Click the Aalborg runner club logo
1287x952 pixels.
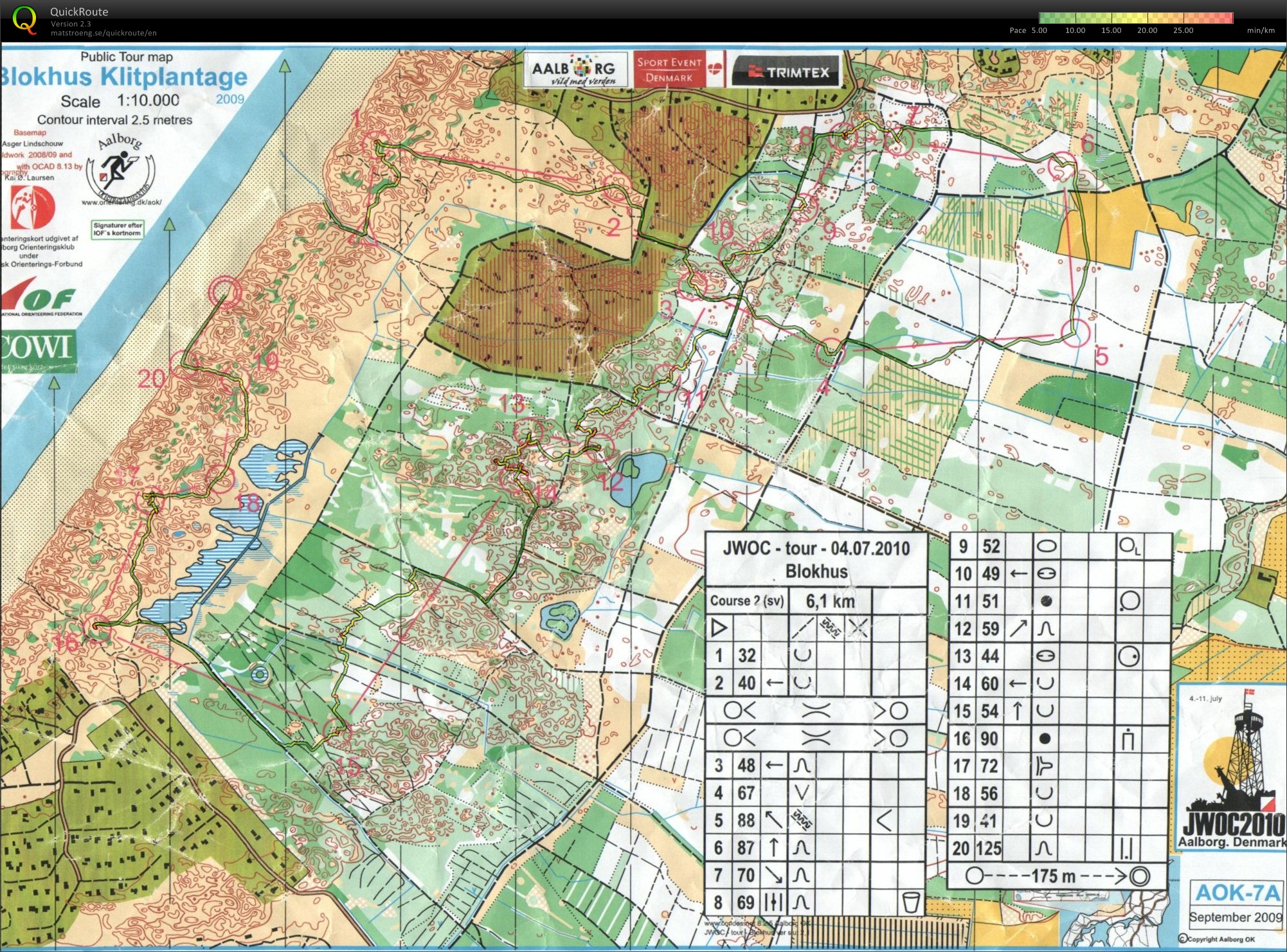point(120,168)
